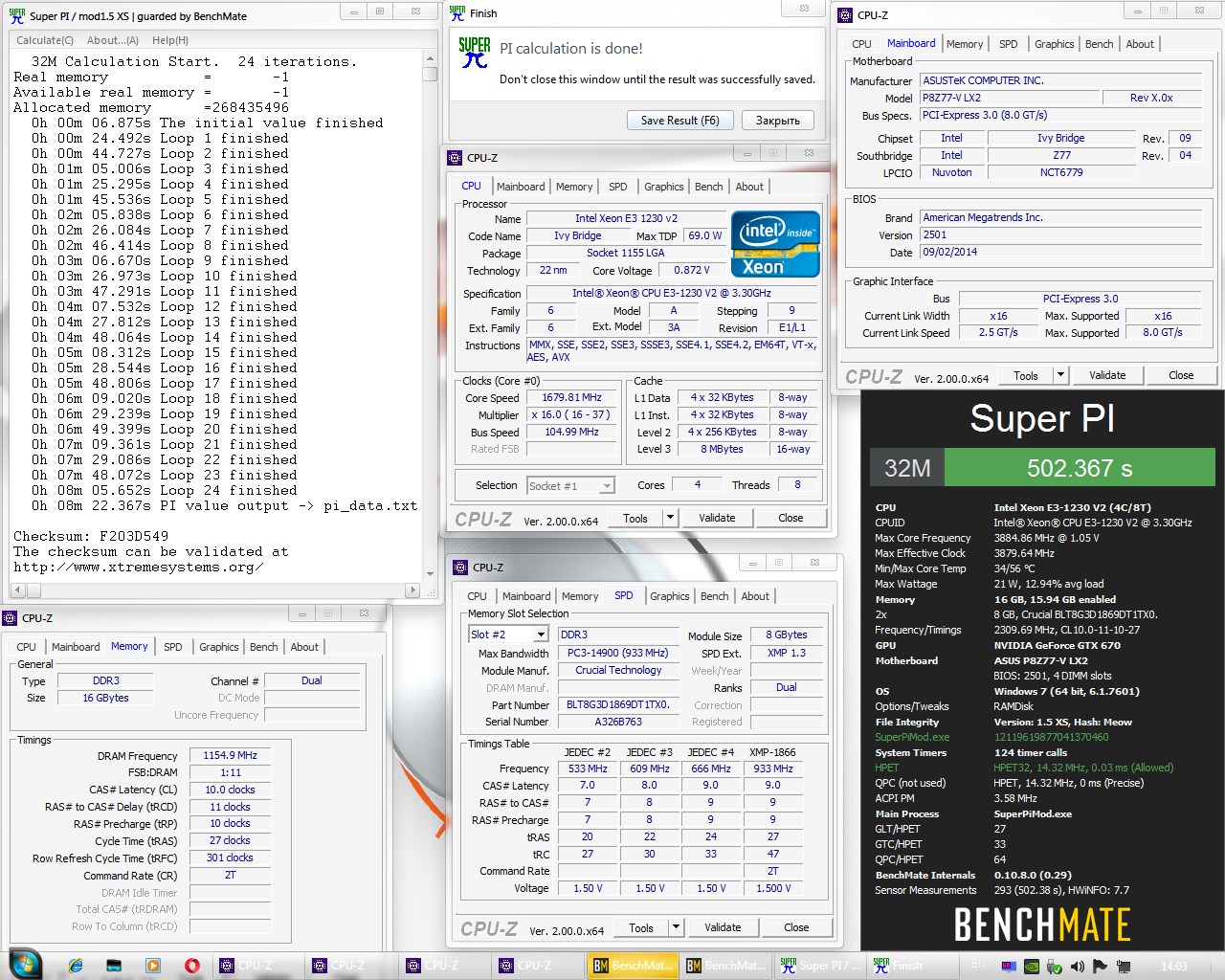
Task: Click the green 502.367 s result bar
Action: [1080, 468]
